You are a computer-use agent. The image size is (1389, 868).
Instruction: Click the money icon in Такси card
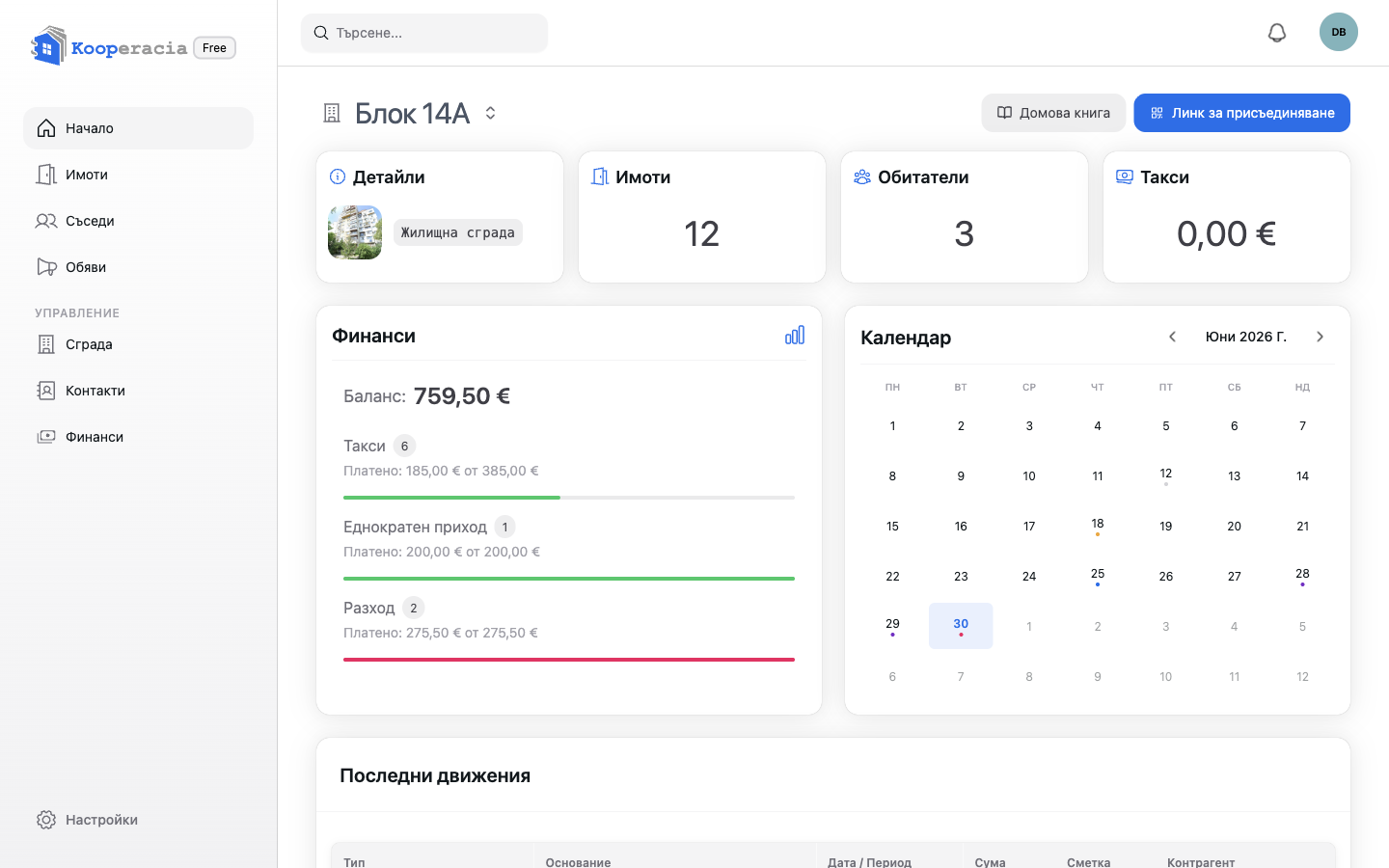click(x=1125, y=176)
